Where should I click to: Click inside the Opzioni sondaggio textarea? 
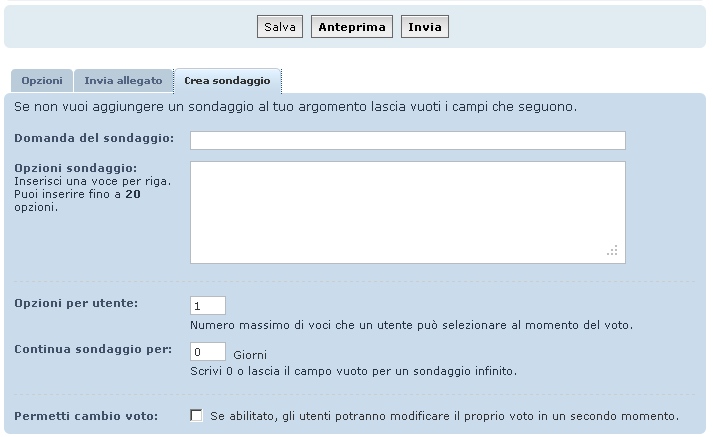coord(407,212)
